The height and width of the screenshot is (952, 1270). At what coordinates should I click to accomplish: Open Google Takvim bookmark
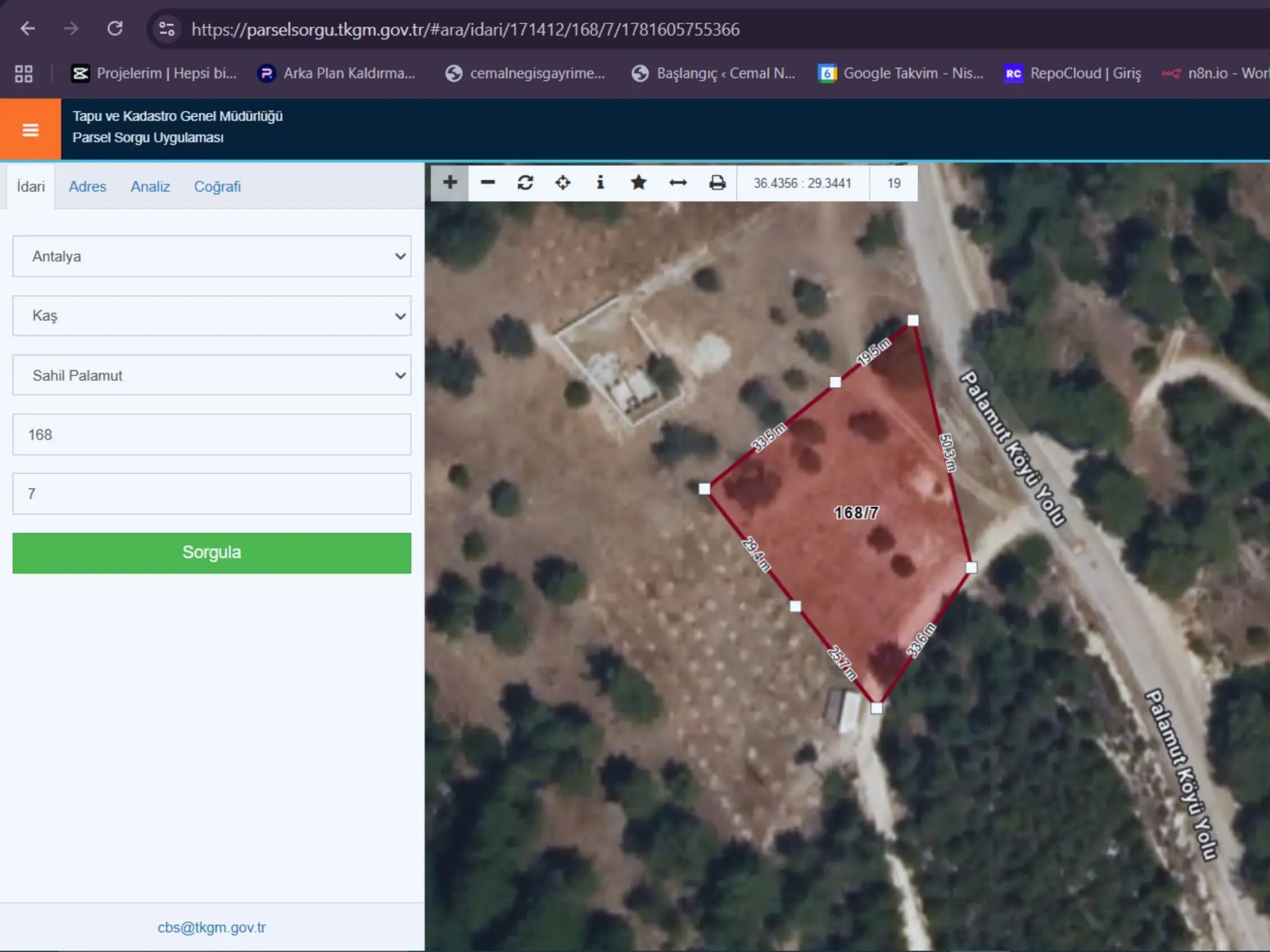tap(900, 74)
